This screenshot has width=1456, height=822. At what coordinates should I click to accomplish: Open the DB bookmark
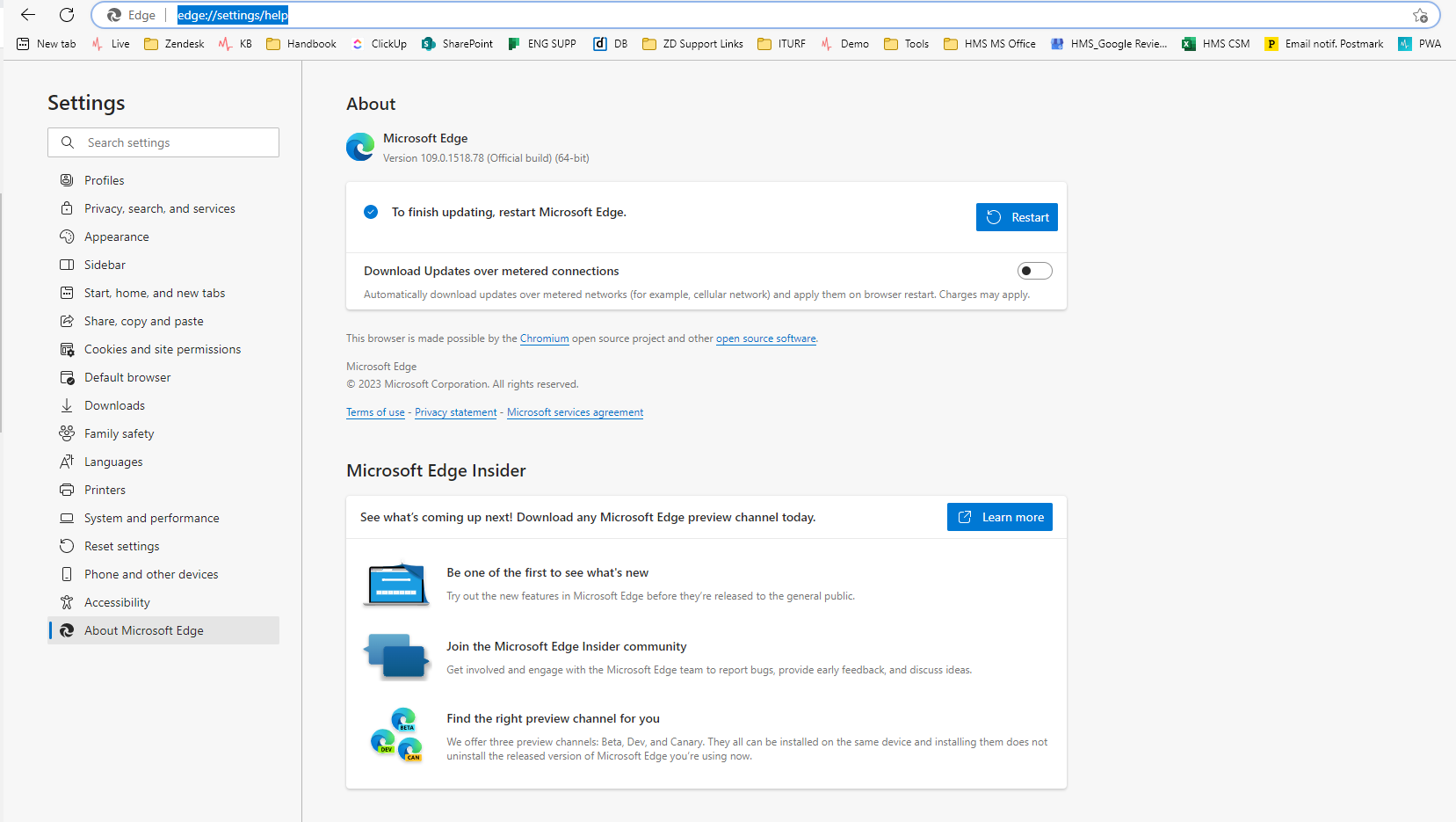pos(611,44)
